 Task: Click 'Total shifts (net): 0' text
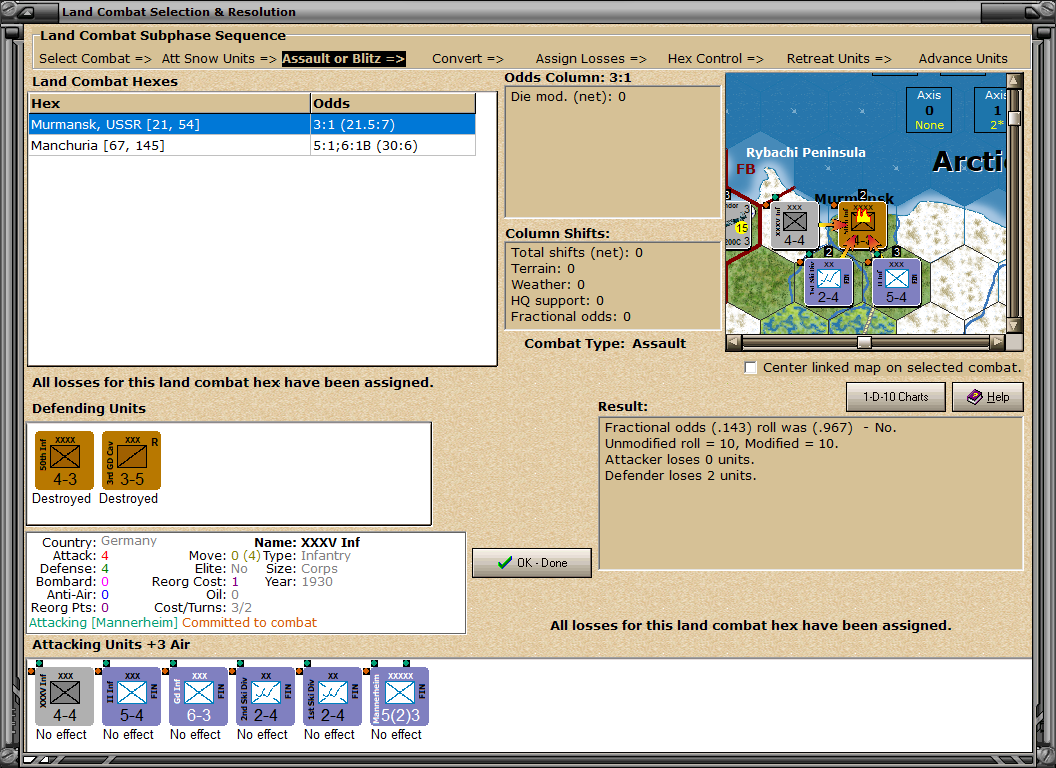click(576, 253)
